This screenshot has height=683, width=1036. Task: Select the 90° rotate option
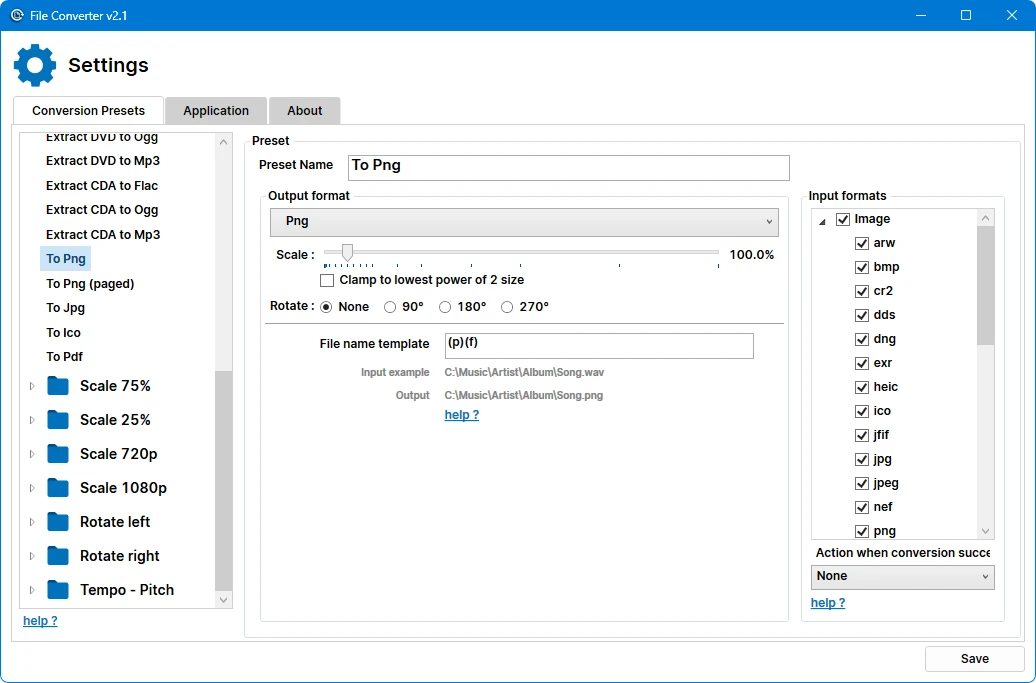click(x=390, y=307)
